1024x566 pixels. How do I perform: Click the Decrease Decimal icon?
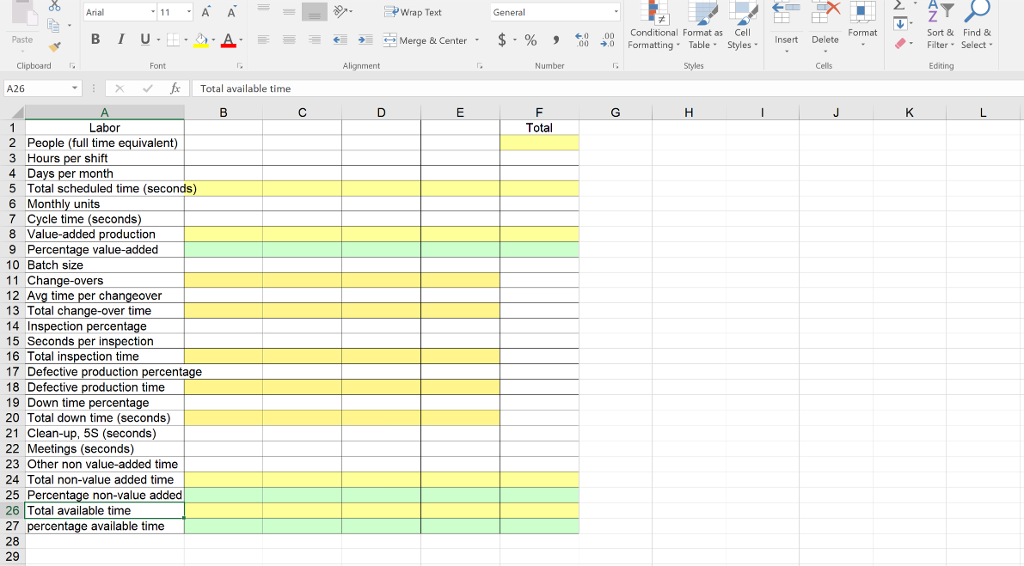(607, 40)
